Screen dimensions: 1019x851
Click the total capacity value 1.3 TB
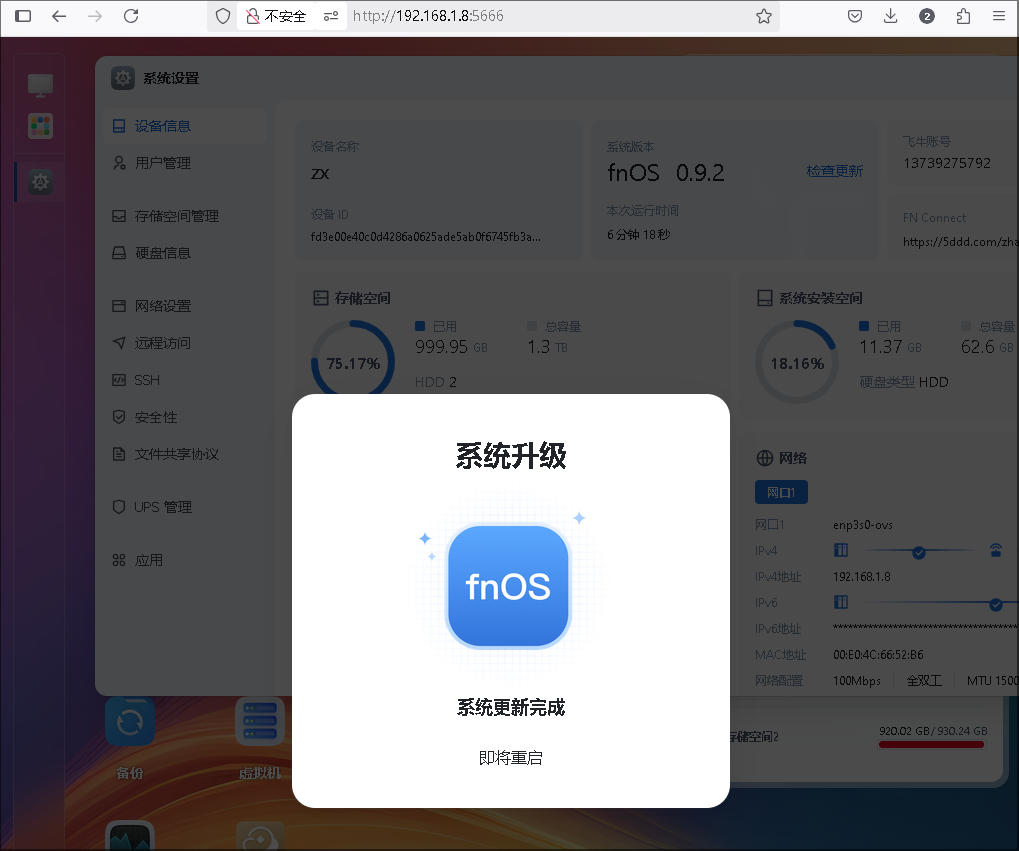(x=547, y=347)
